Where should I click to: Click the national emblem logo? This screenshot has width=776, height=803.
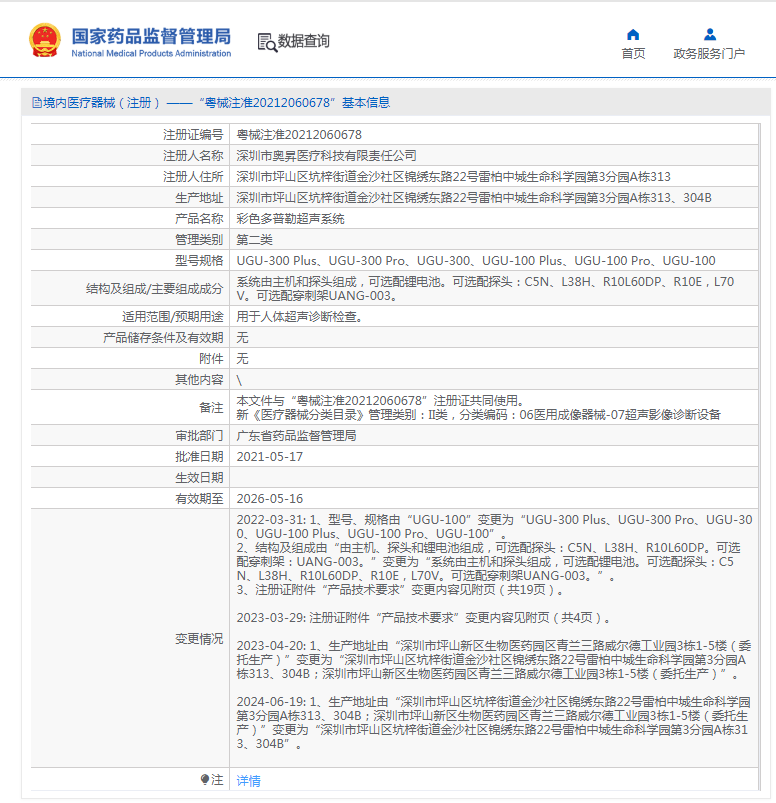tap(45, 40)
